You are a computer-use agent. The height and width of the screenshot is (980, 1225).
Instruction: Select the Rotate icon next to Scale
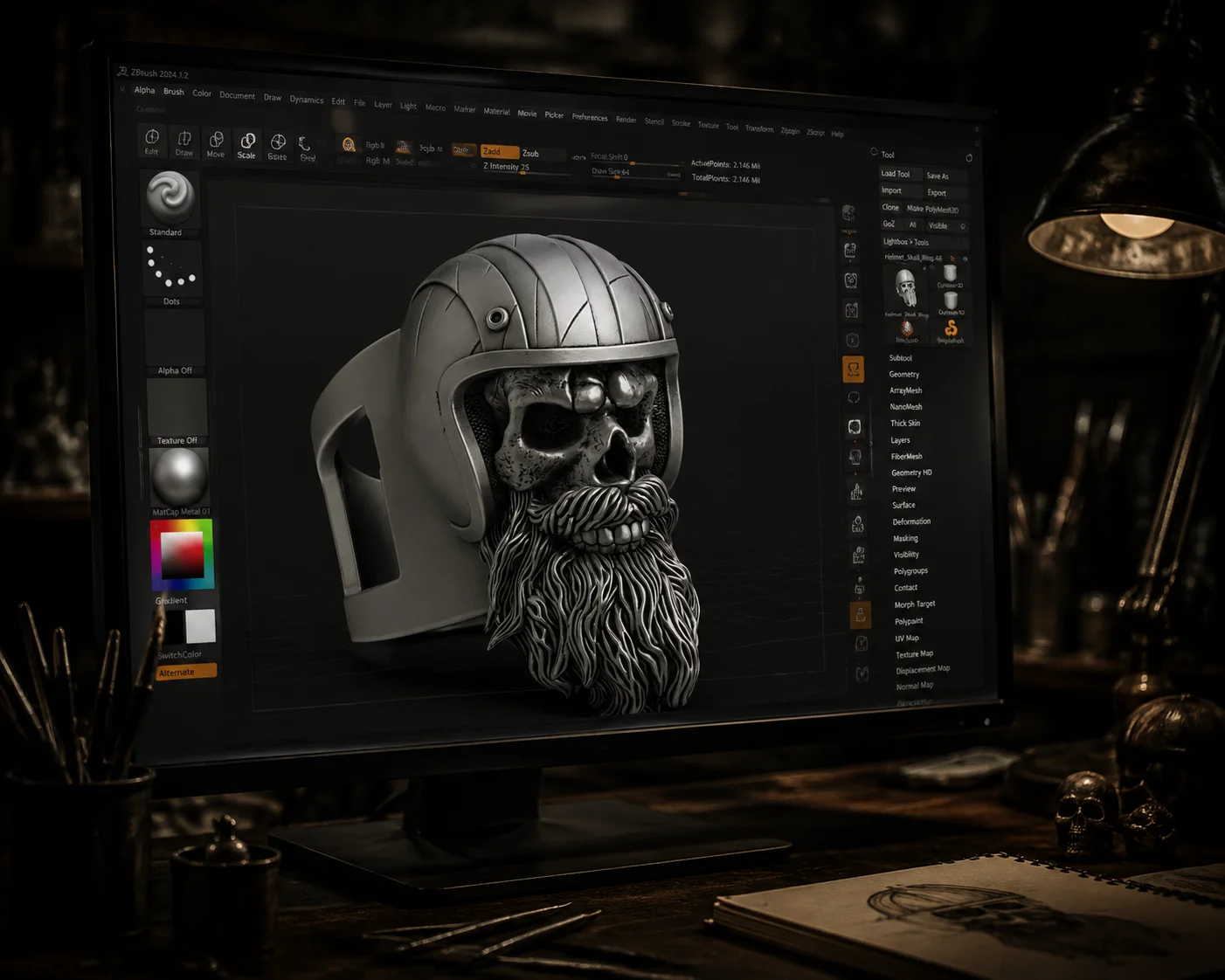278,147
